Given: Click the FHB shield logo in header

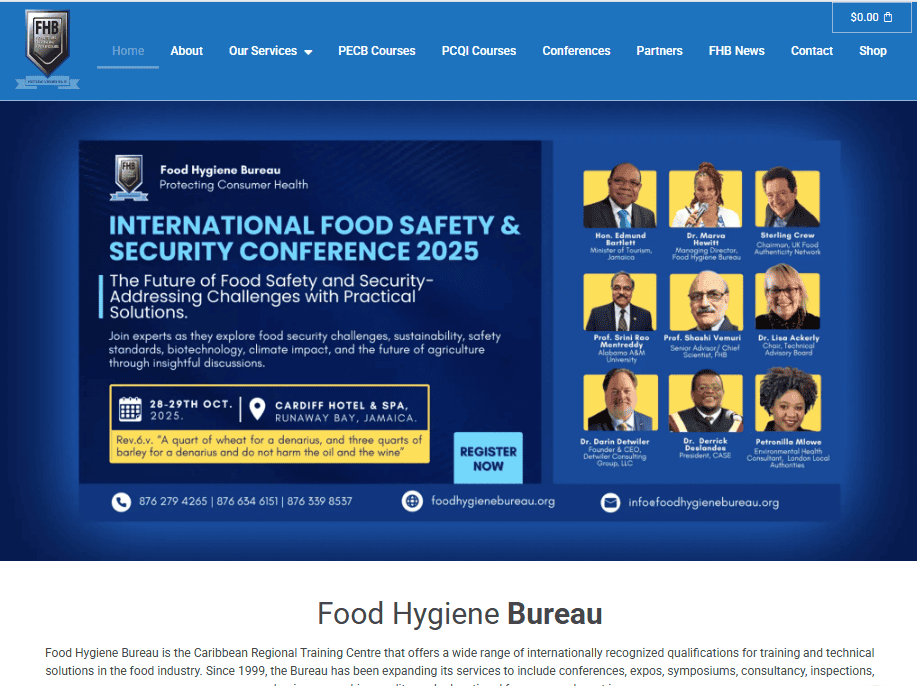Looking at the screenshot, I should pos(47,50).
